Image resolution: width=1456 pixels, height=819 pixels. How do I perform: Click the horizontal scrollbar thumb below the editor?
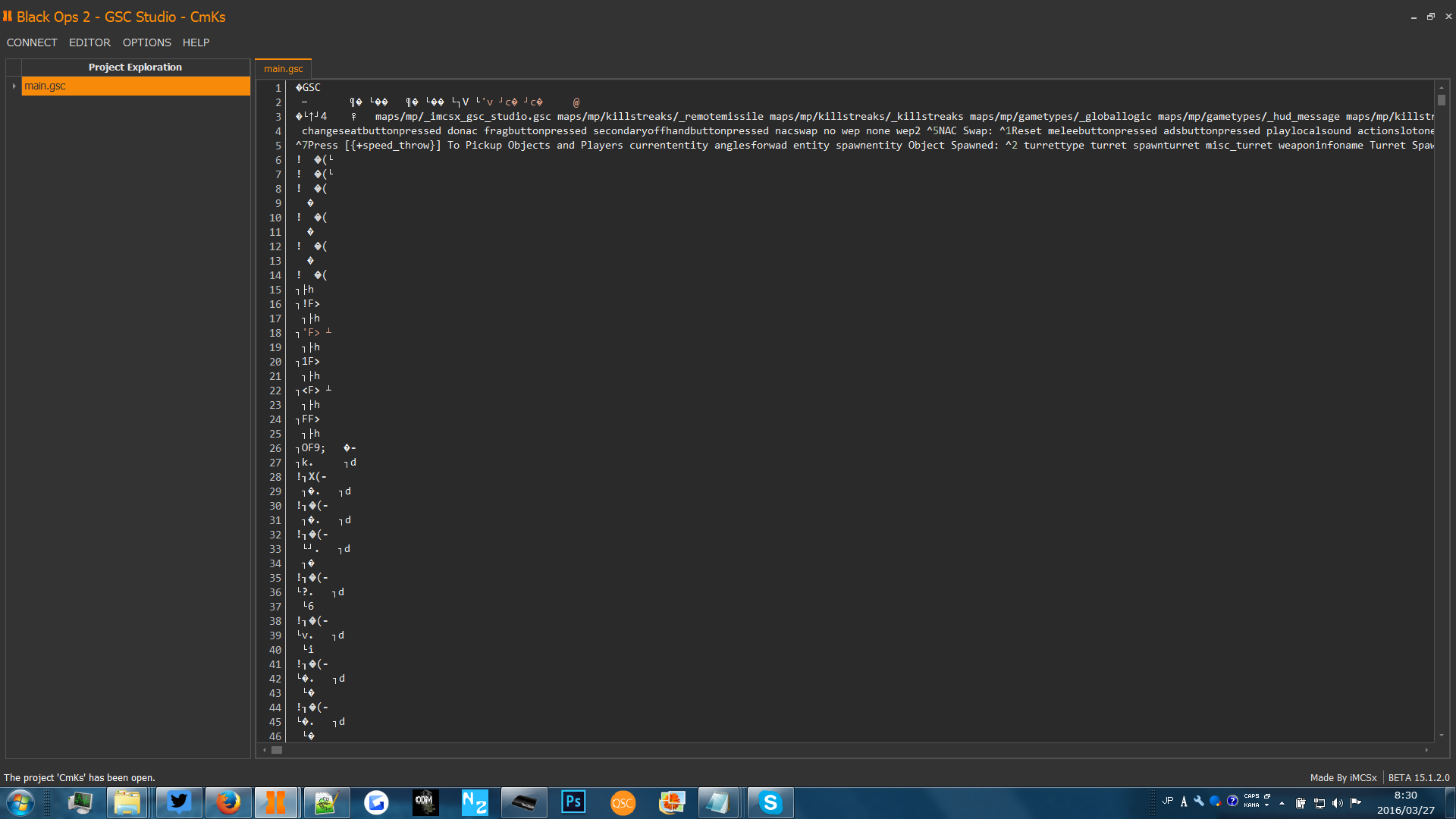click(277, 750)
